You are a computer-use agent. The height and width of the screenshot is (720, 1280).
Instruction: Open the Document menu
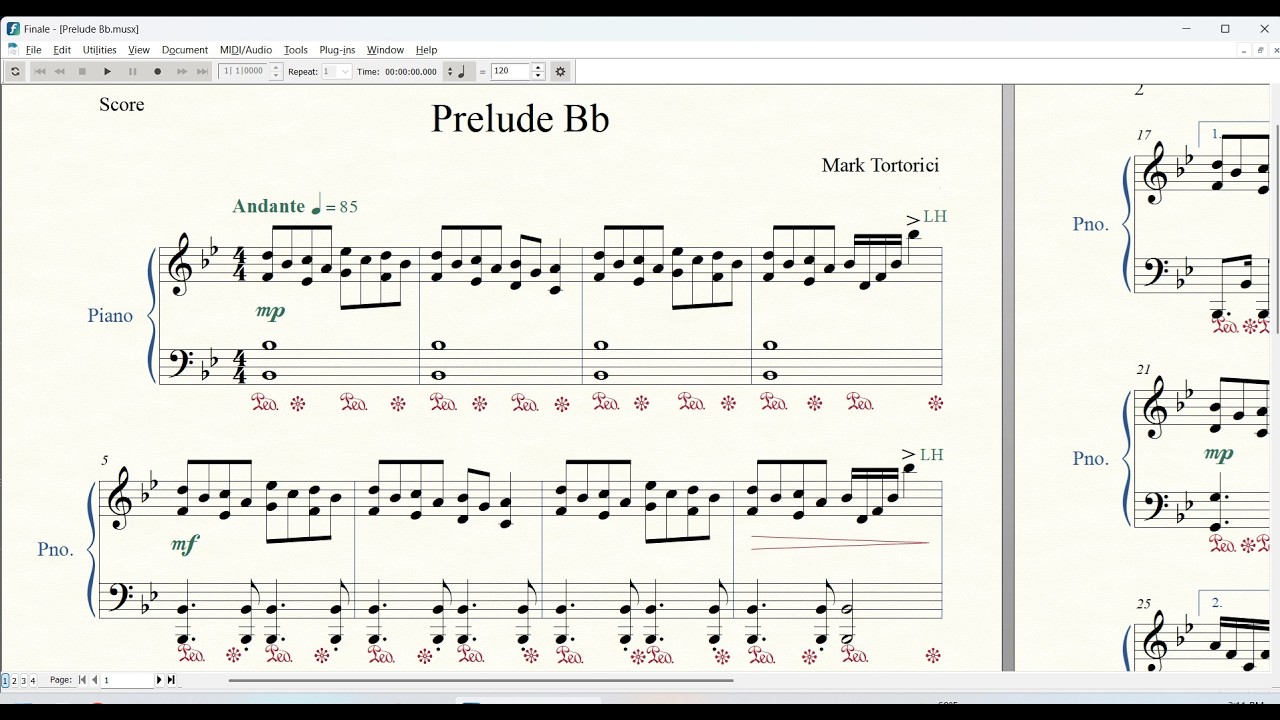185,50
